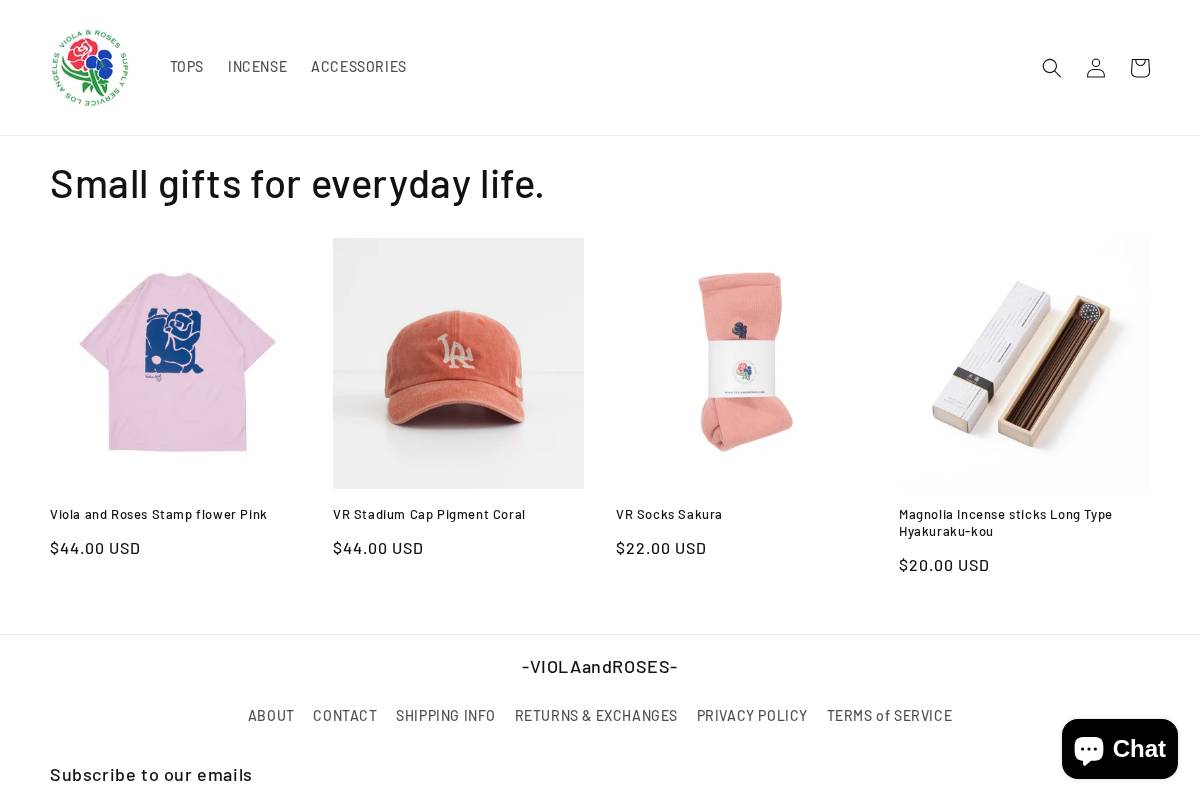Open the VR Stadium Cap Pigment Coral page
1200x800 pixels.
click(x=429, y=514)
